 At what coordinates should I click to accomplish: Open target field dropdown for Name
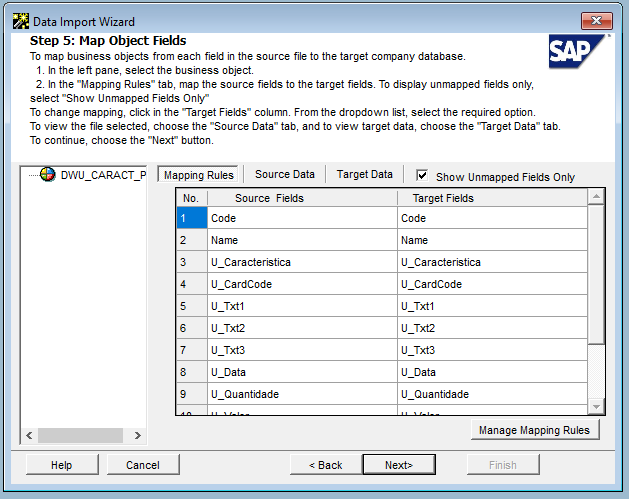coord(491,240)
